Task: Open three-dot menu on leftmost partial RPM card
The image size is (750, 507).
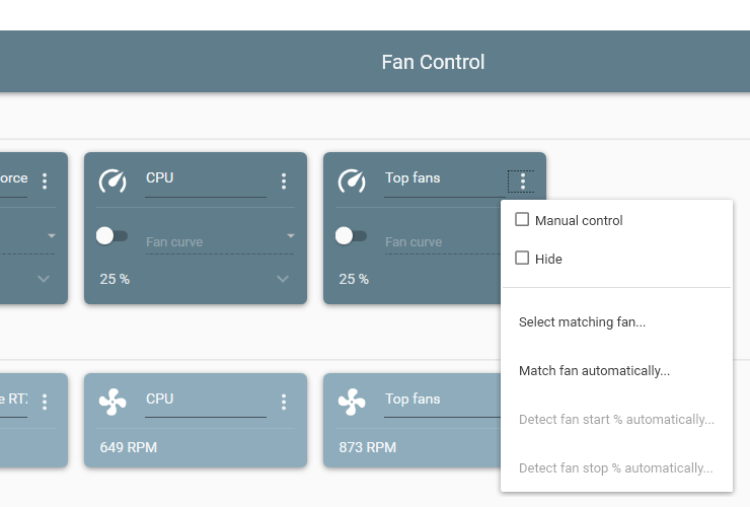Action: click(44, 402)
